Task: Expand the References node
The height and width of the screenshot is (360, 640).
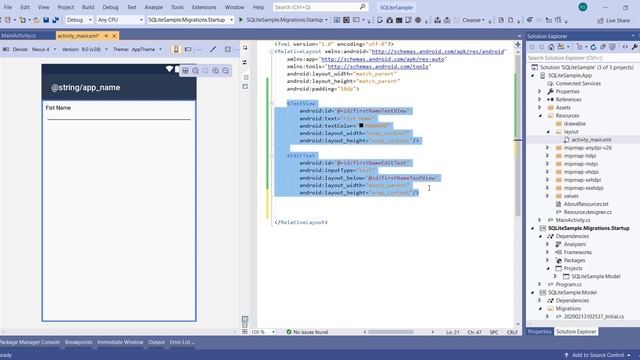Action: click(540, 100)
